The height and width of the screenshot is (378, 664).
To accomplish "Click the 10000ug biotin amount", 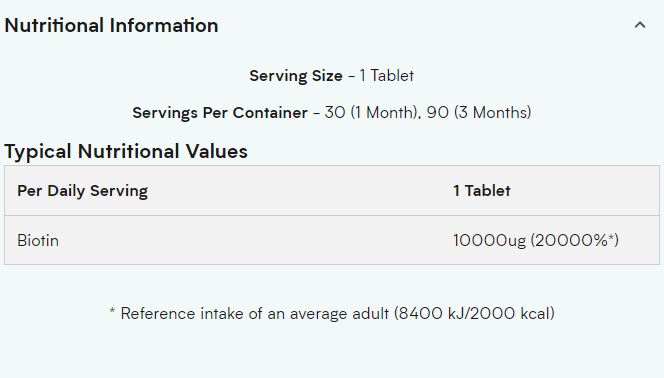I will 489,240.
